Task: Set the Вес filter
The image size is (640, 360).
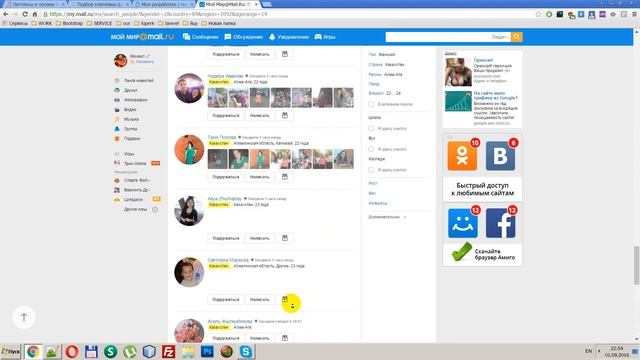Action: [x=372, y=193]
